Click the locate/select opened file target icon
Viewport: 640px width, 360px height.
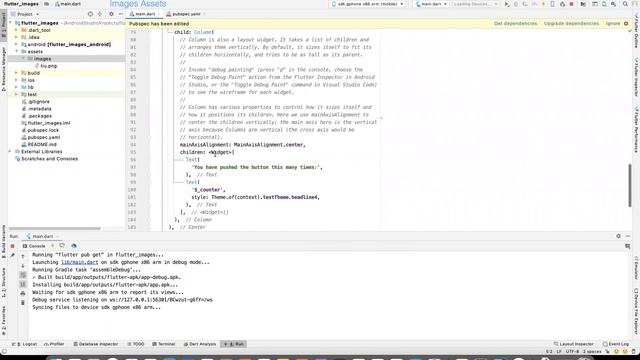click(90, 14)
